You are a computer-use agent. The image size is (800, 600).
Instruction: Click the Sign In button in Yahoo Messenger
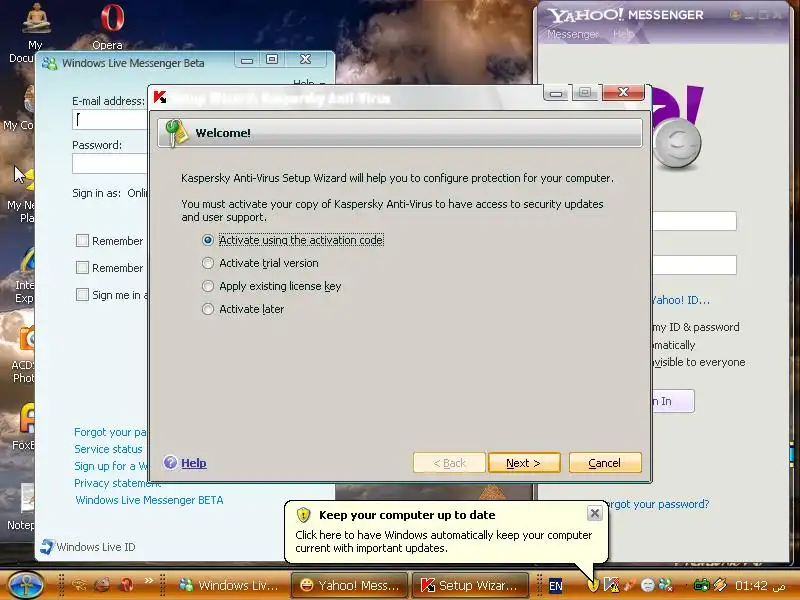(x=673, y=401)
